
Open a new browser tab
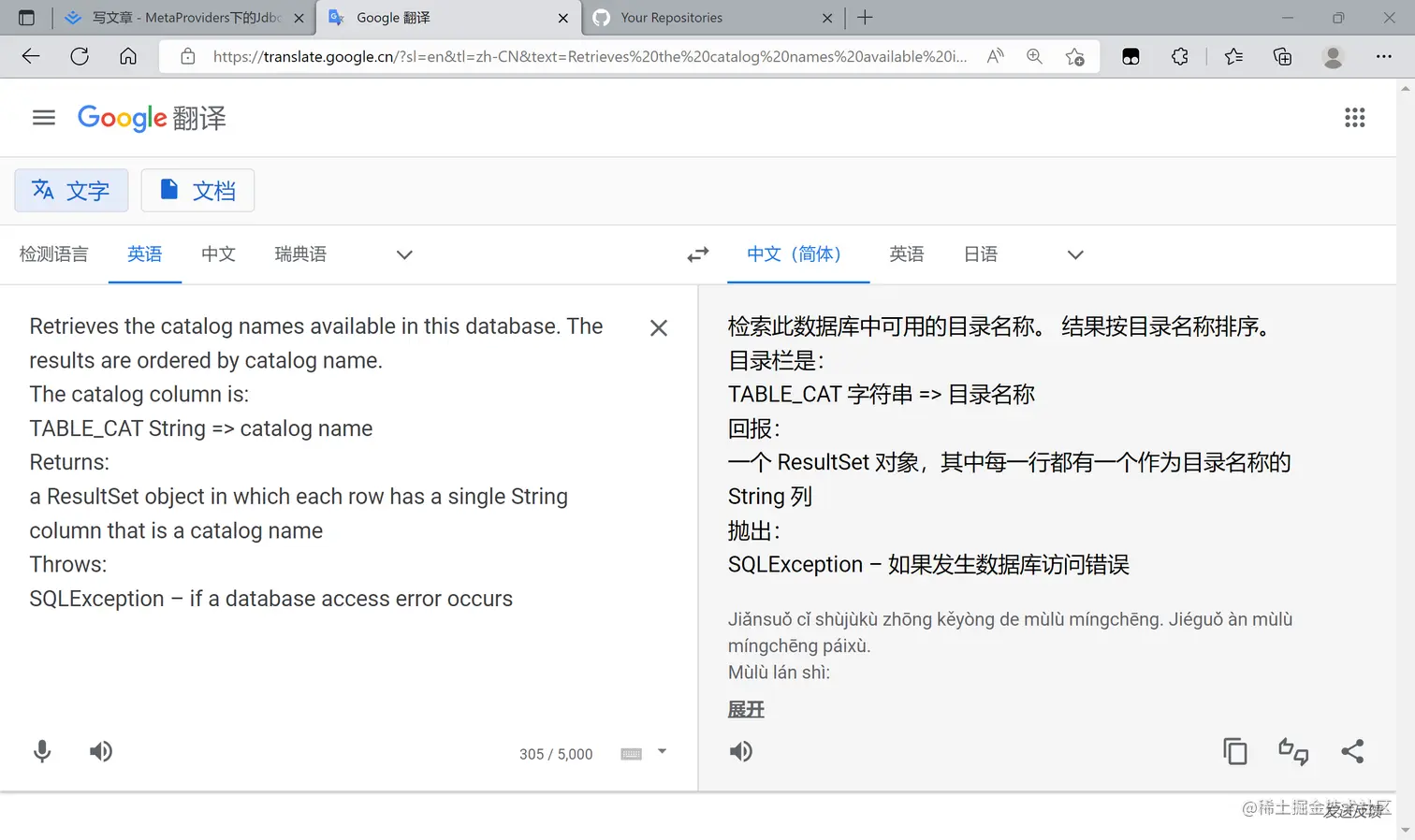point(865,18)
